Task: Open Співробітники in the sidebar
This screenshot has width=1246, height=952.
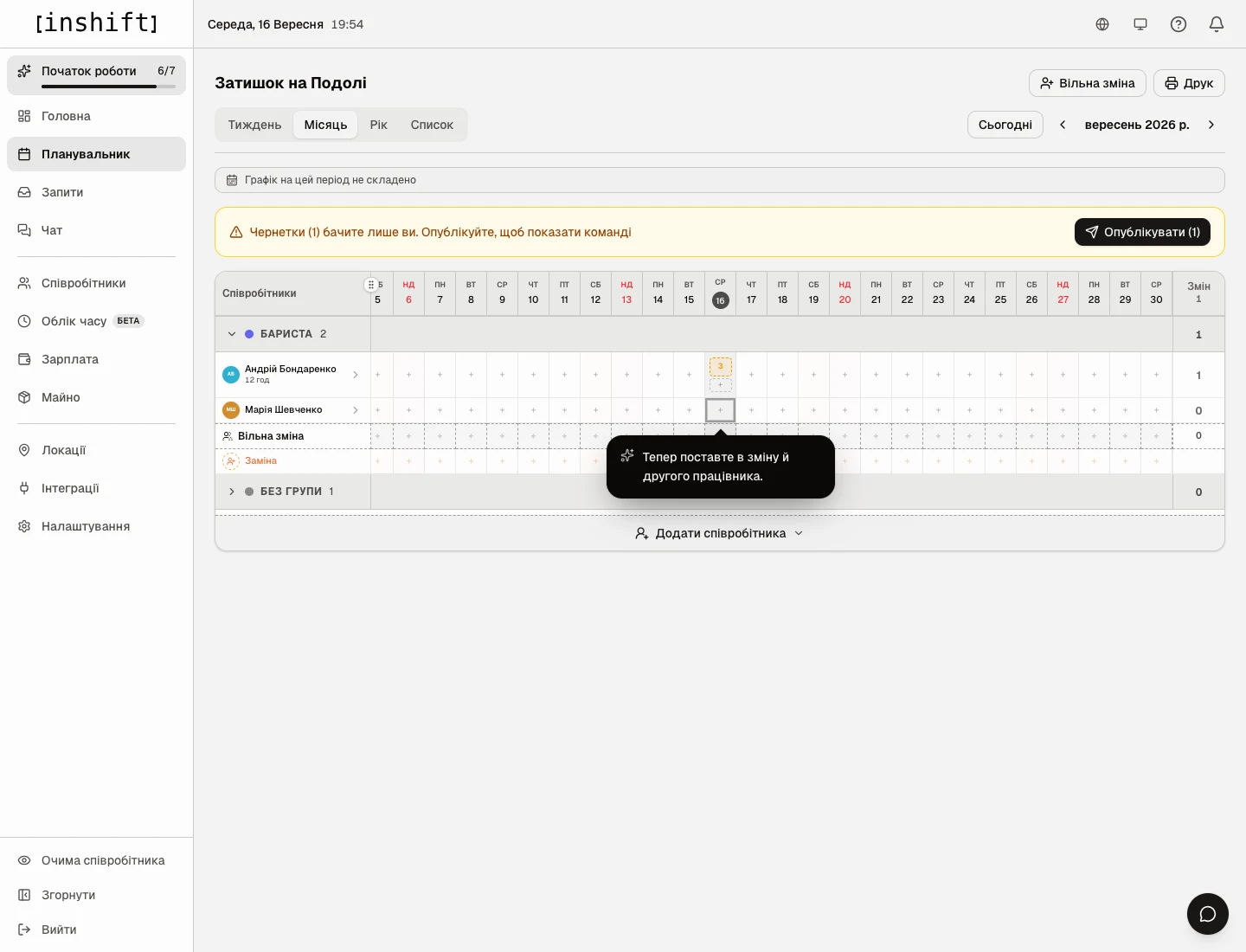Action: [96, 283]
